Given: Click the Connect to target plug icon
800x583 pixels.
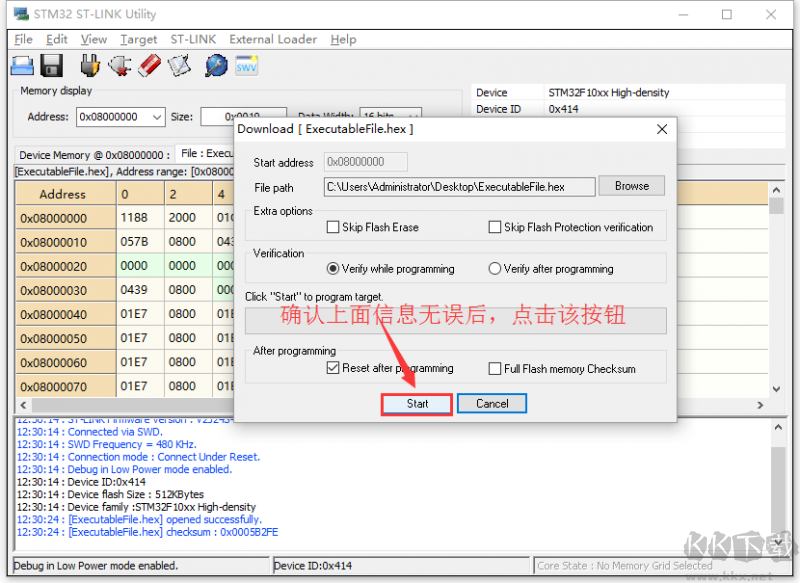Looking at the screenshot, I should [x=89, y=66].
